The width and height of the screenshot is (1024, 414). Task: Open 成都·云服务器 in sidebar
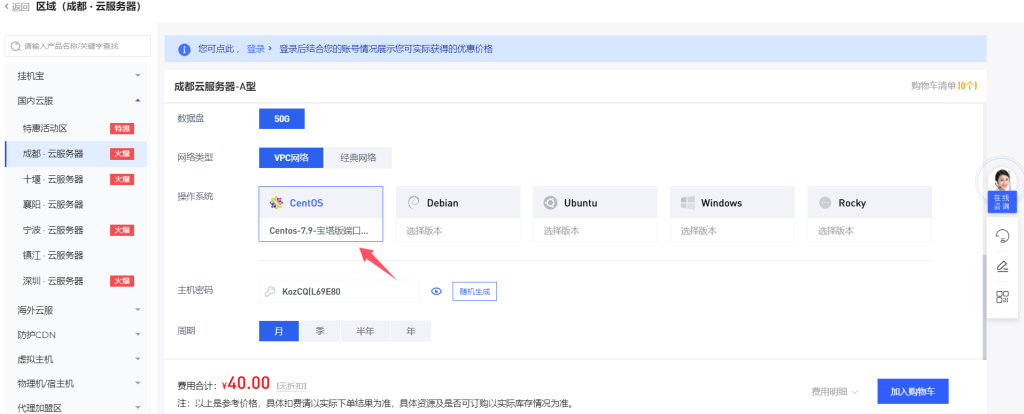(53, 153)
